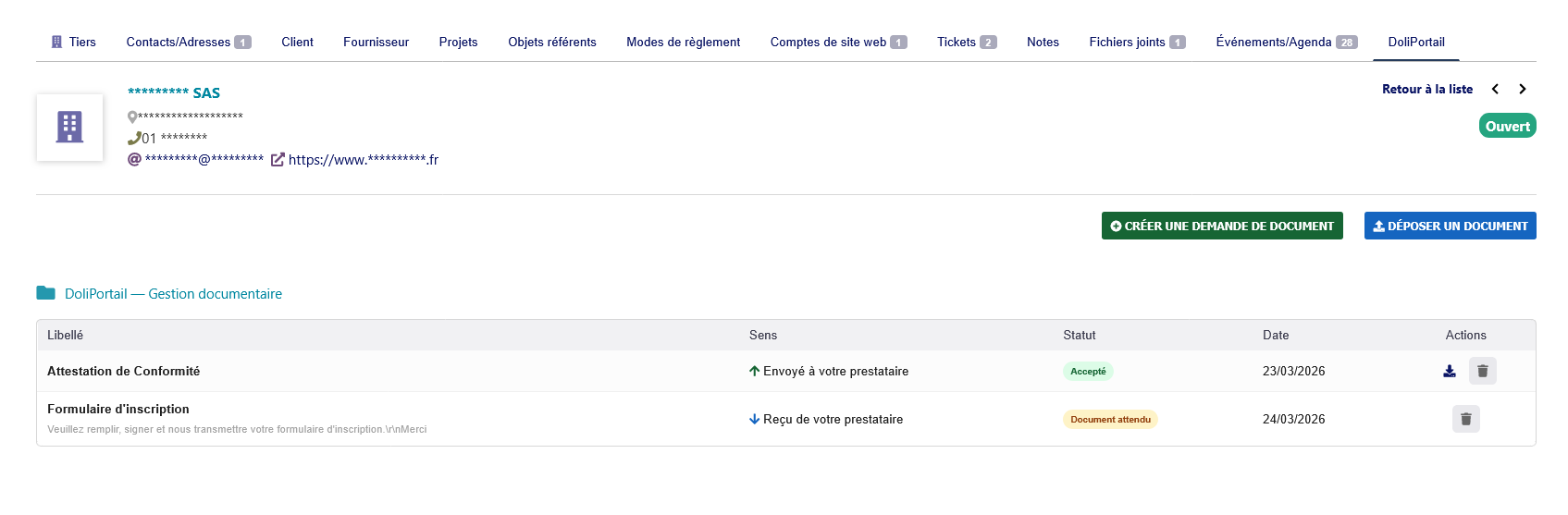The height and width of the screenshot is (515, 1568).
Task: Click the email at-sign icon
Action: (134, 159)
